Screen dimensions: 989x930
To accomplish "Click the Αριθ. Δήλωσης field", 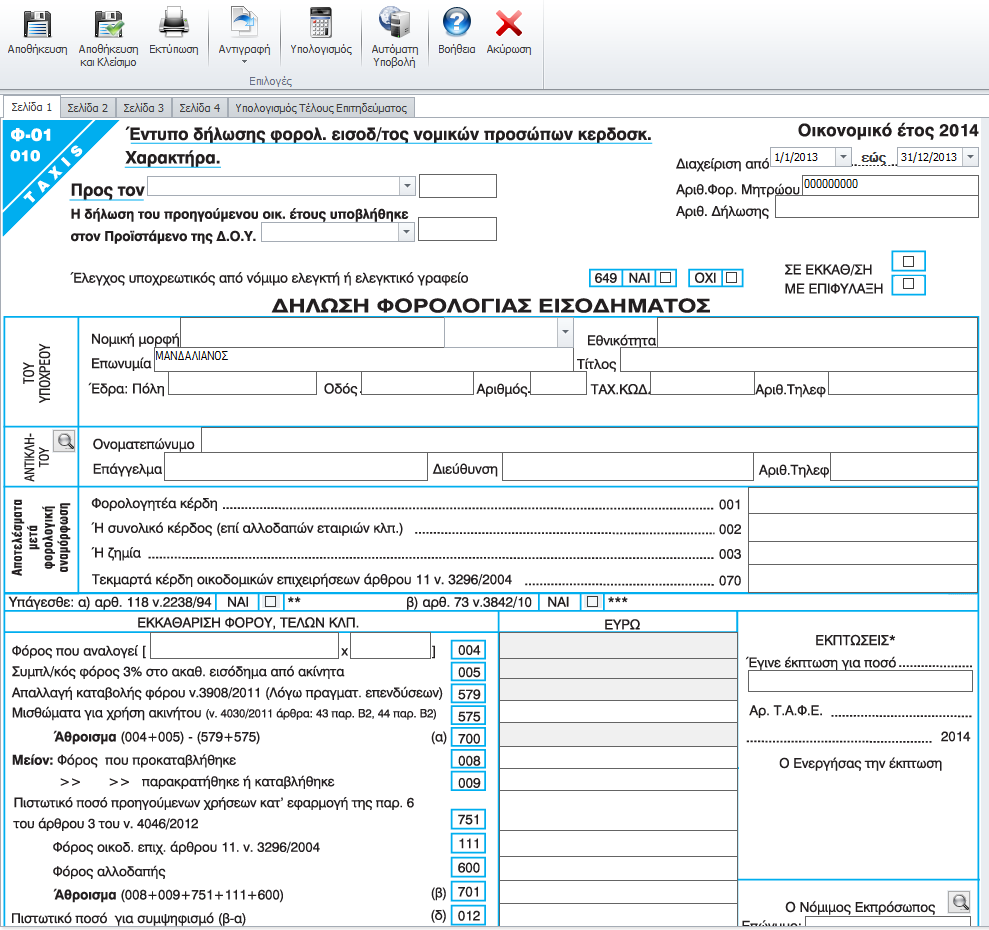I will [876, 207].
